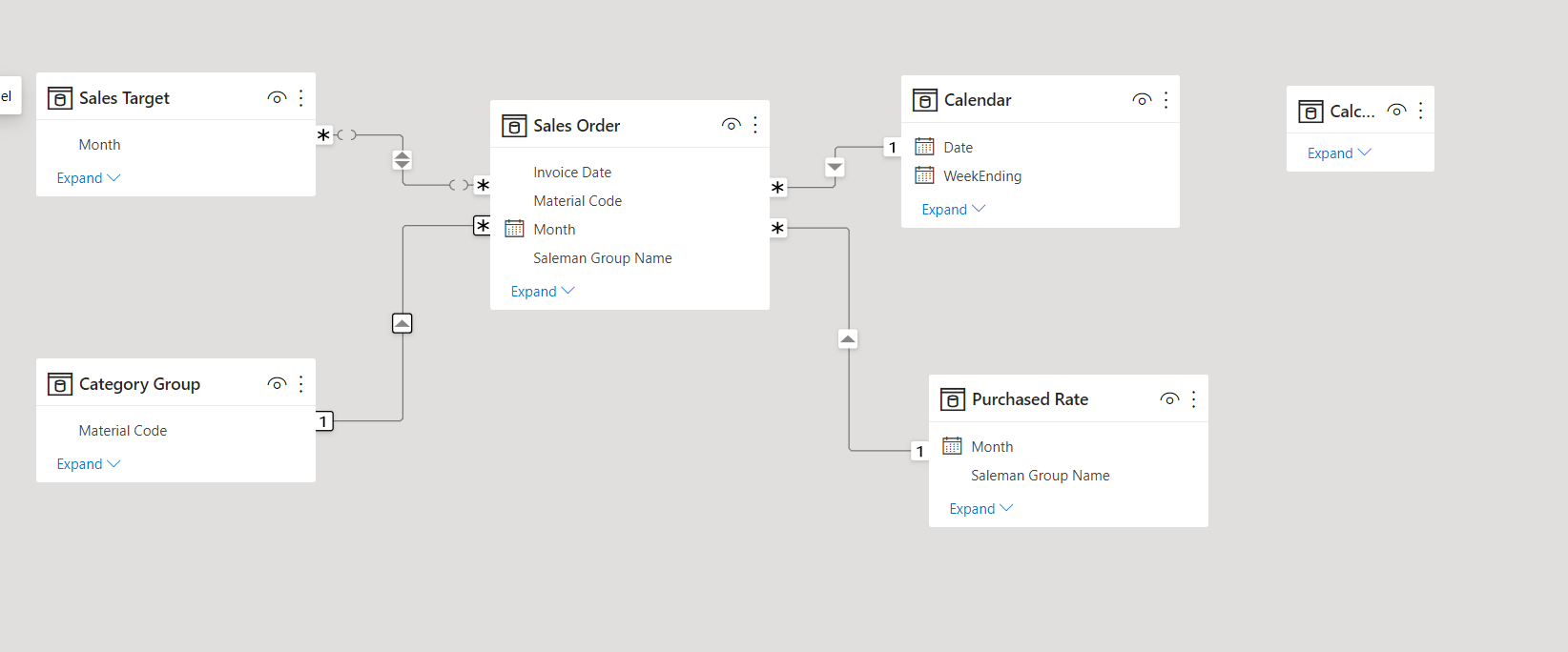Image resolution: width=1568 pixels, height=652 pixels.
Task: Expand the Sales Target table fields
Action: [89, 178]
